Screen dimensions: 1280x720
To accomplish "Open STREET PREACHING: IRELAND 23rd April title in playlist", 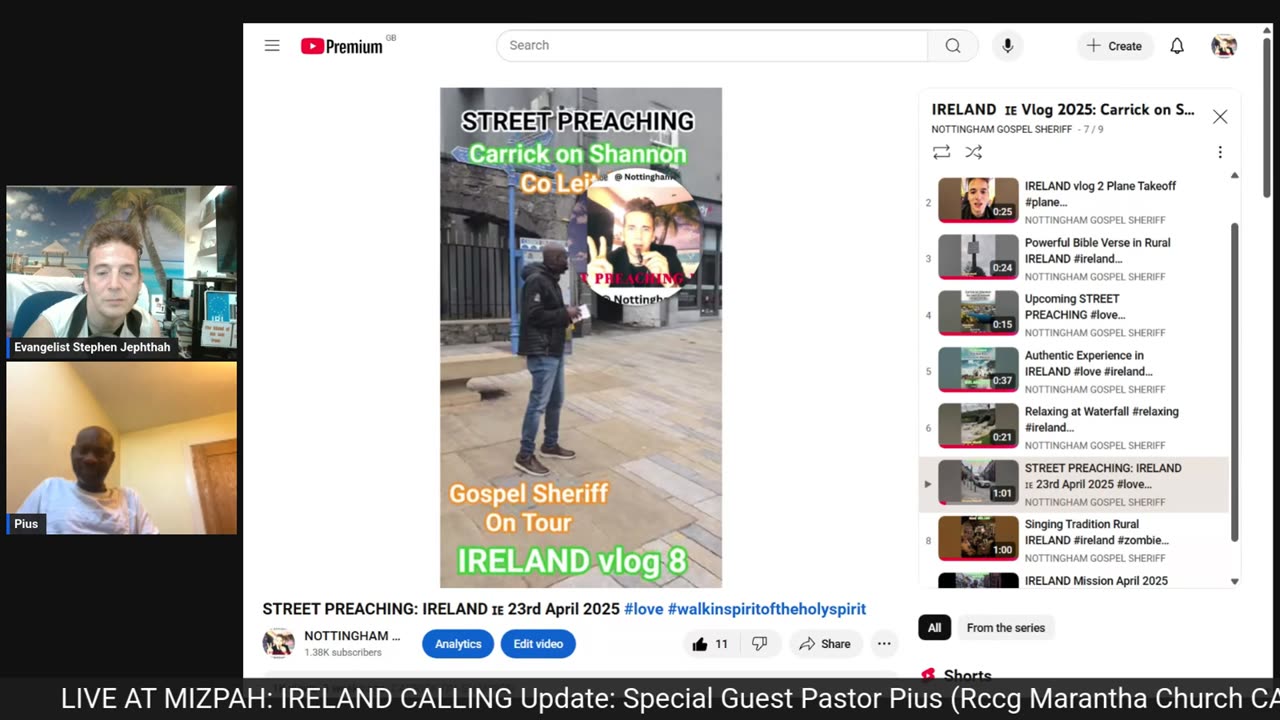I will click(x=1103, y=476).
